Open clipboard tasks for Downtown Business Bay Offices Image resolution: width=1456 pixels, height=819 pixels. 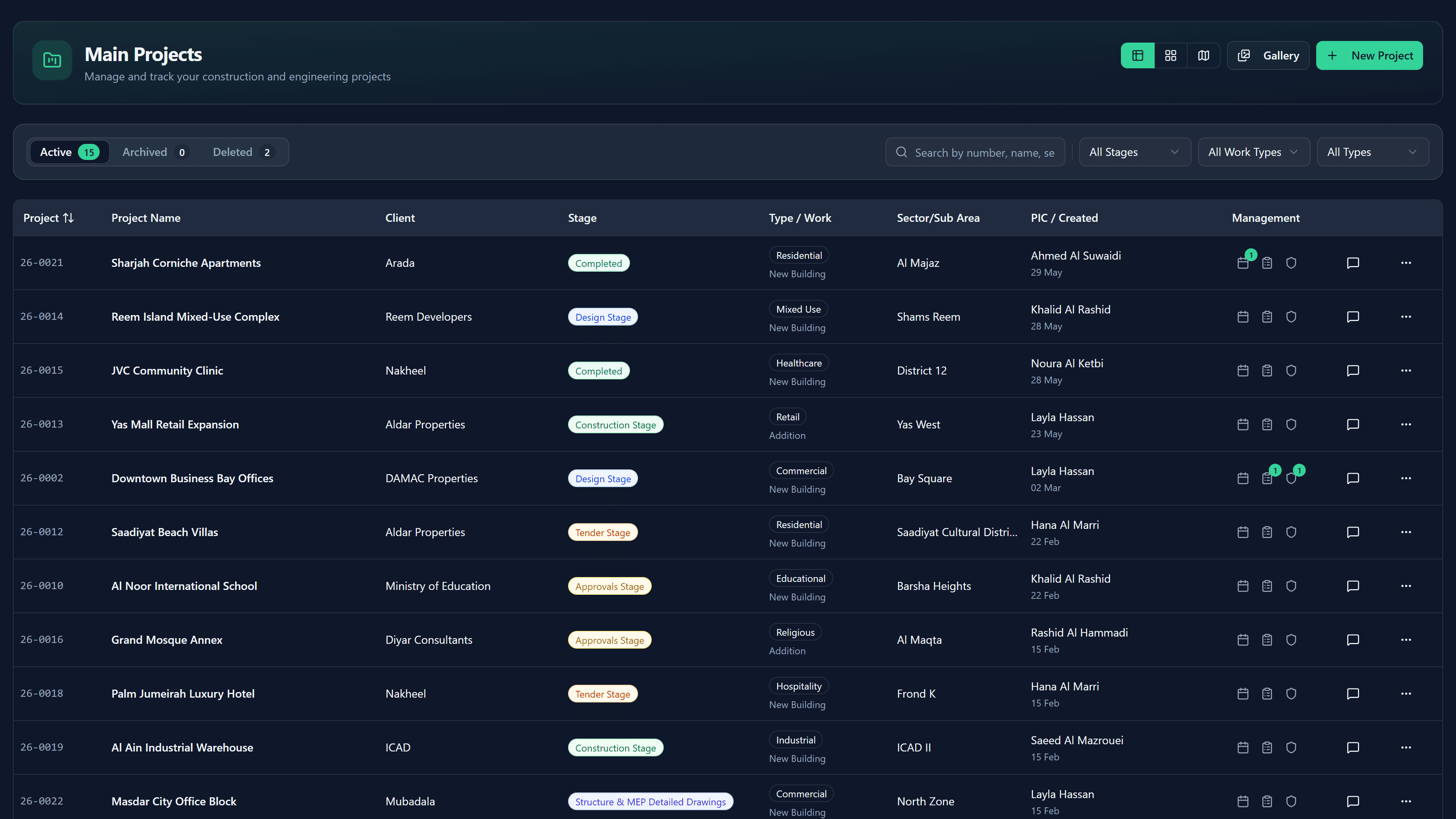coord(1267,478)
